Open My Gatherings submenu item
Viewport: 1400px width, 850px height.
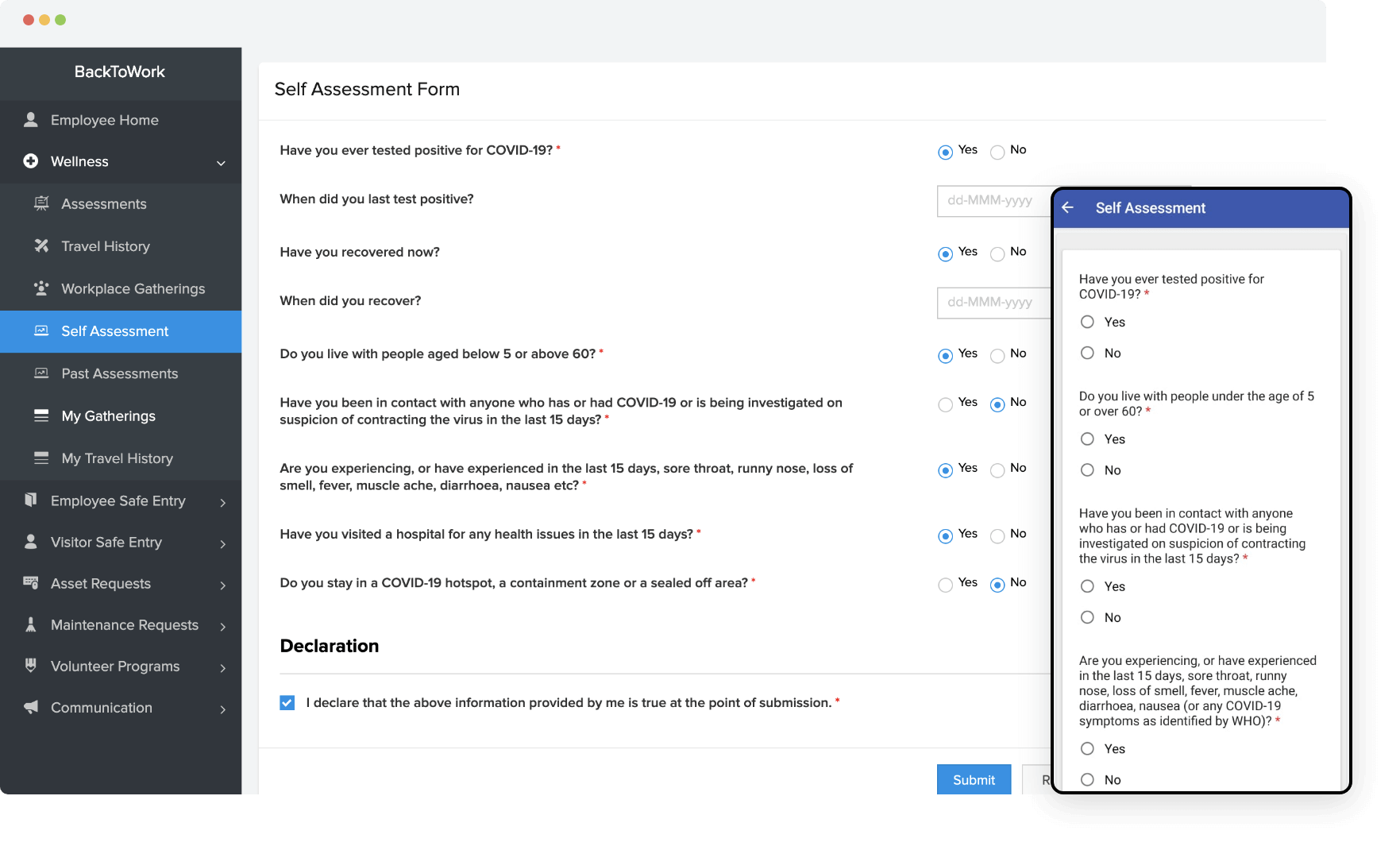click(121, 415)
